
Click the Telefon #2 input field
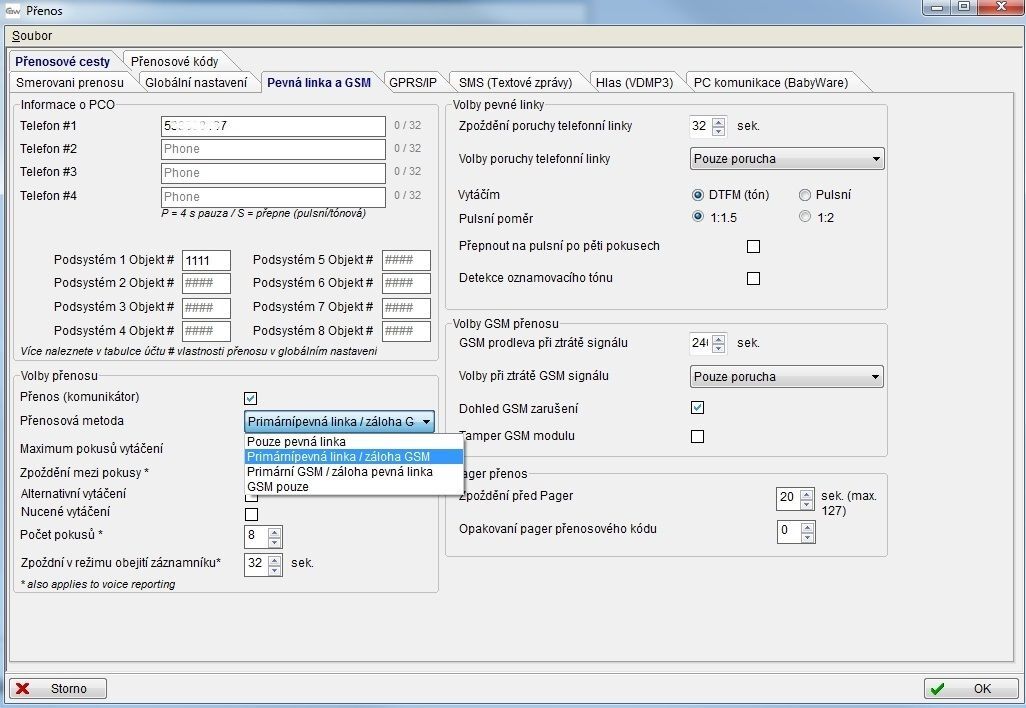273,149
